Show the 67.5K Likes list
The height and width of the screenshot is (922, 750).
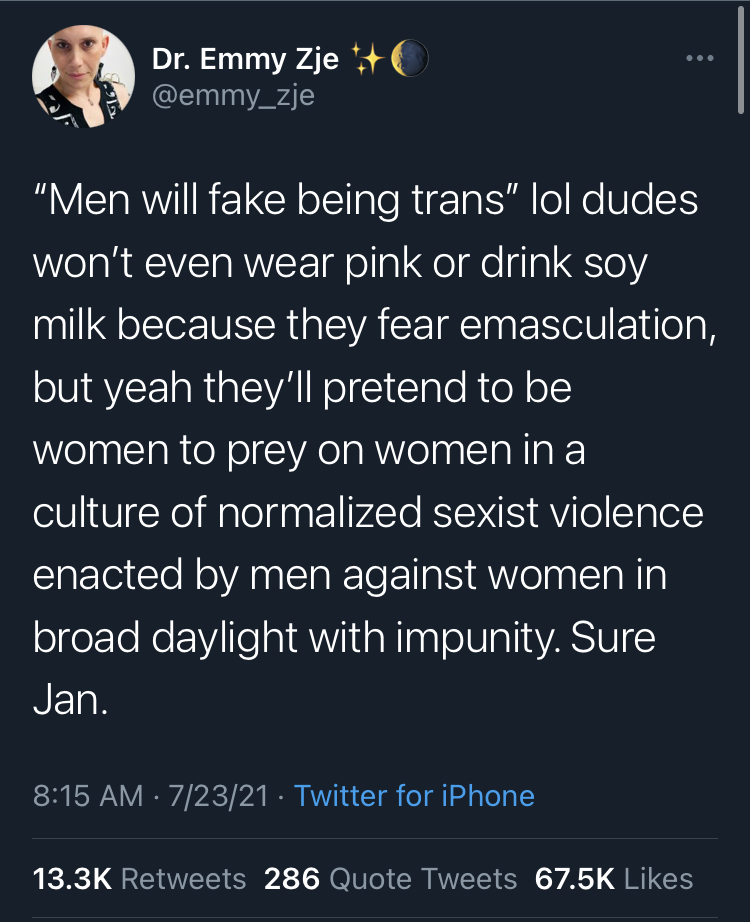coord(614,879)
